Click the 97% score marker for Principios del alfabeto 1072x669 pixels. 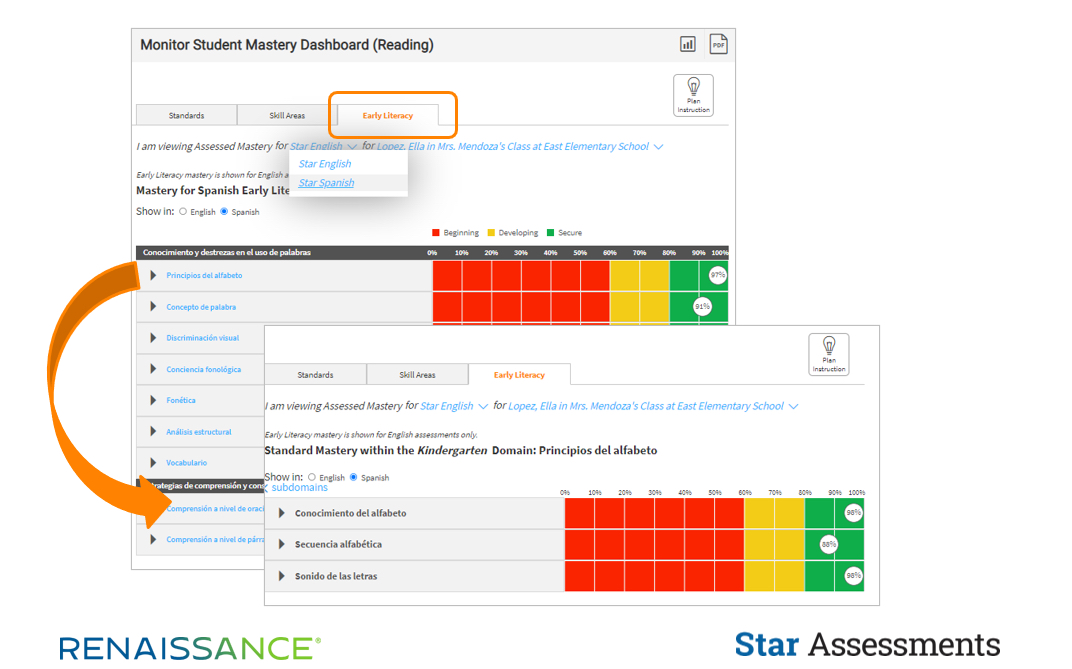click(x=717, y=275)
